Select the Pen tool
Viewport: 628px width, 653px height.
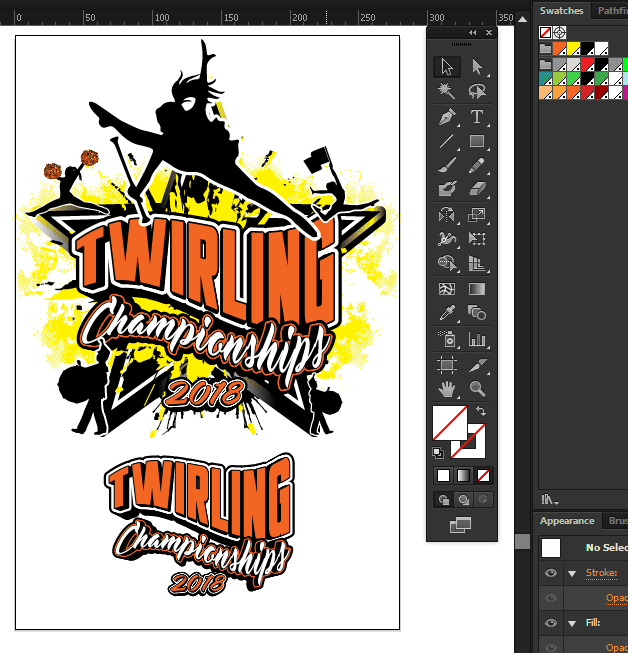coord(447,116)
